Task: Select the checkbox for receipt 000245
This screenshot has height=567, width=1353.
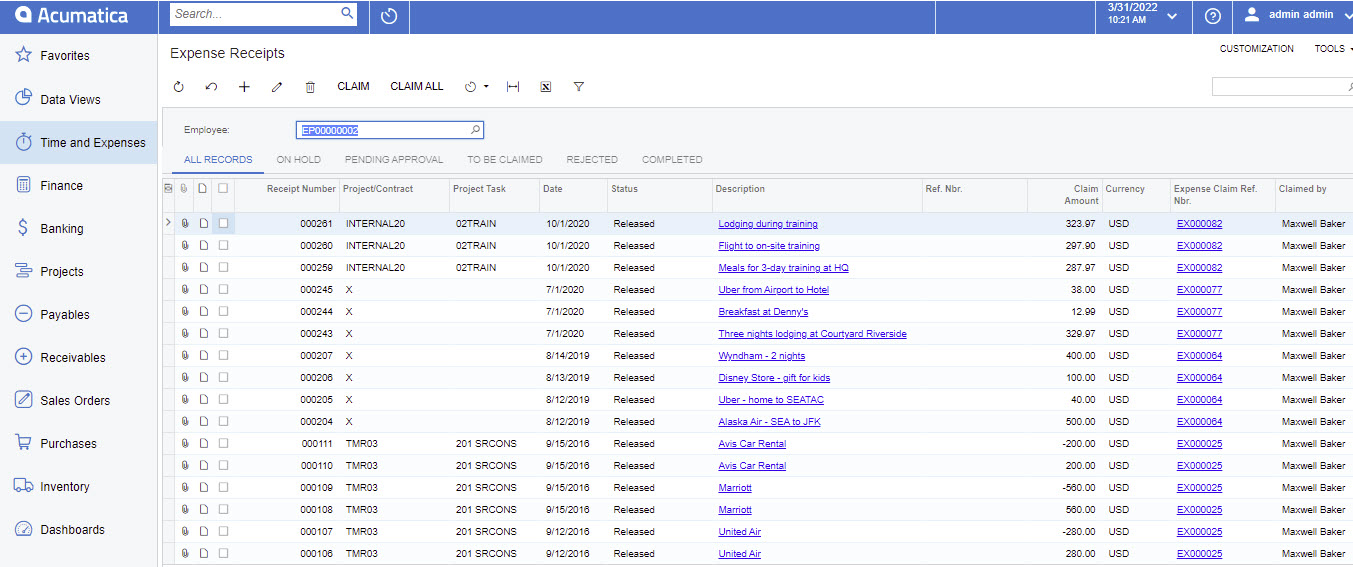Action: tap(223, 290)
